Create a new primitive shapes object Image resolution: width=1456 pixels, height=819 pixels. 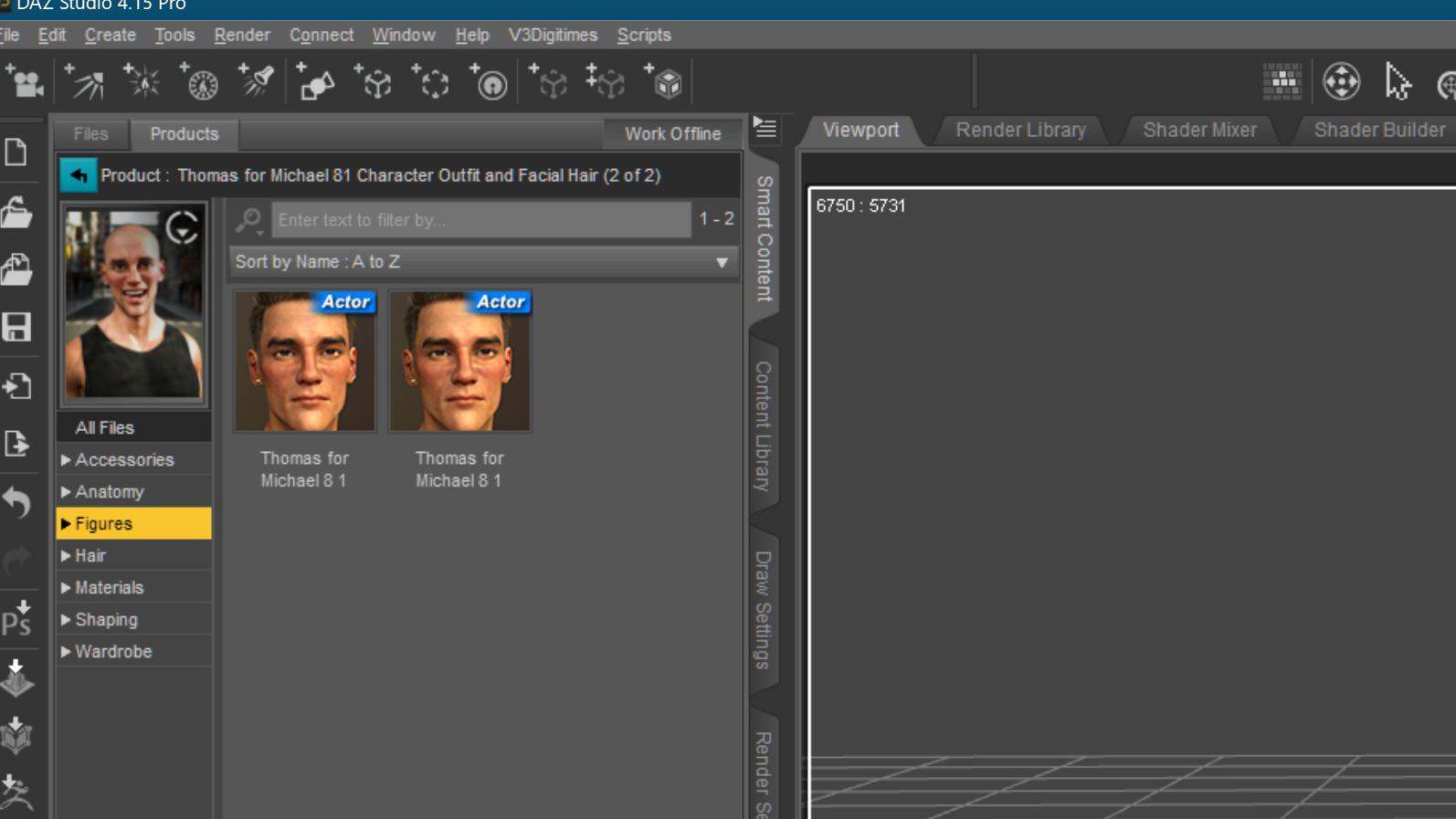click(316, 82)
